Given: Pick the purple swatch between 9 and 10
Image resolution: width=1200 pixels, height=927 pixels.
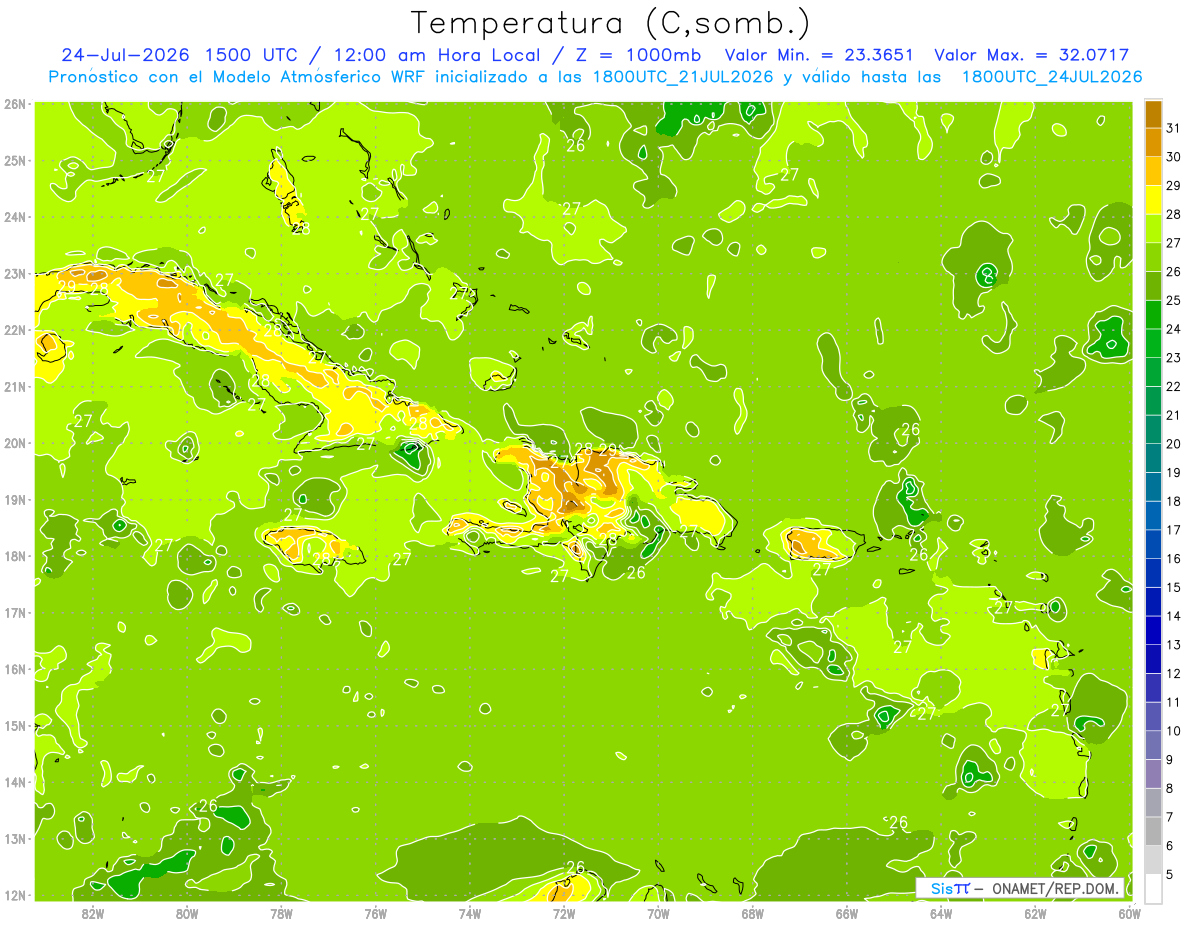Looking at the screenshot, I should point(1153,745).
